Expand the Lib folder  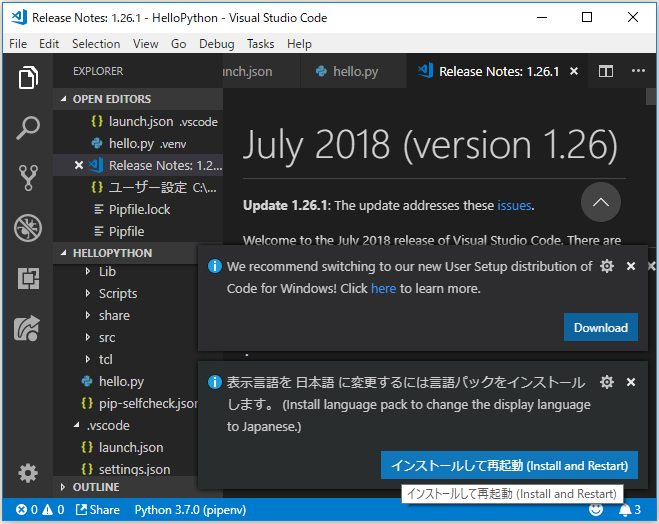click(x=88, y=271)
